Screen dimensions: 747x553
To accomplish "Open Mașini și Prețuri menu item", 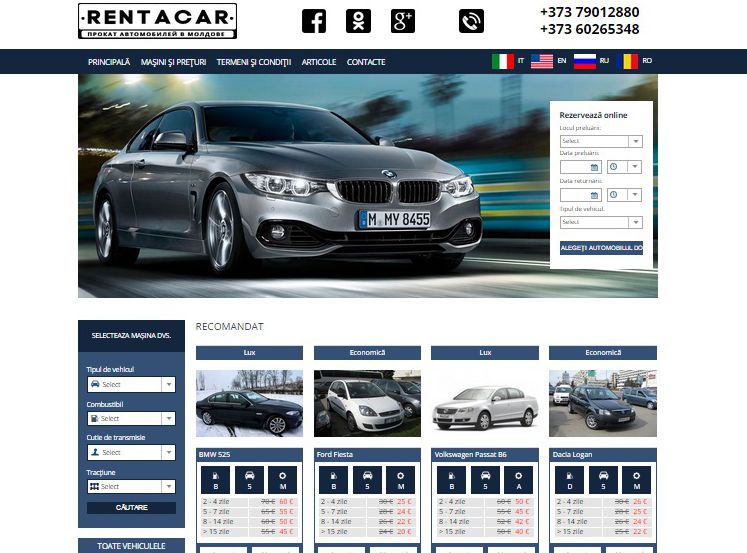I will pyautogui.click(x=173, y=62).
